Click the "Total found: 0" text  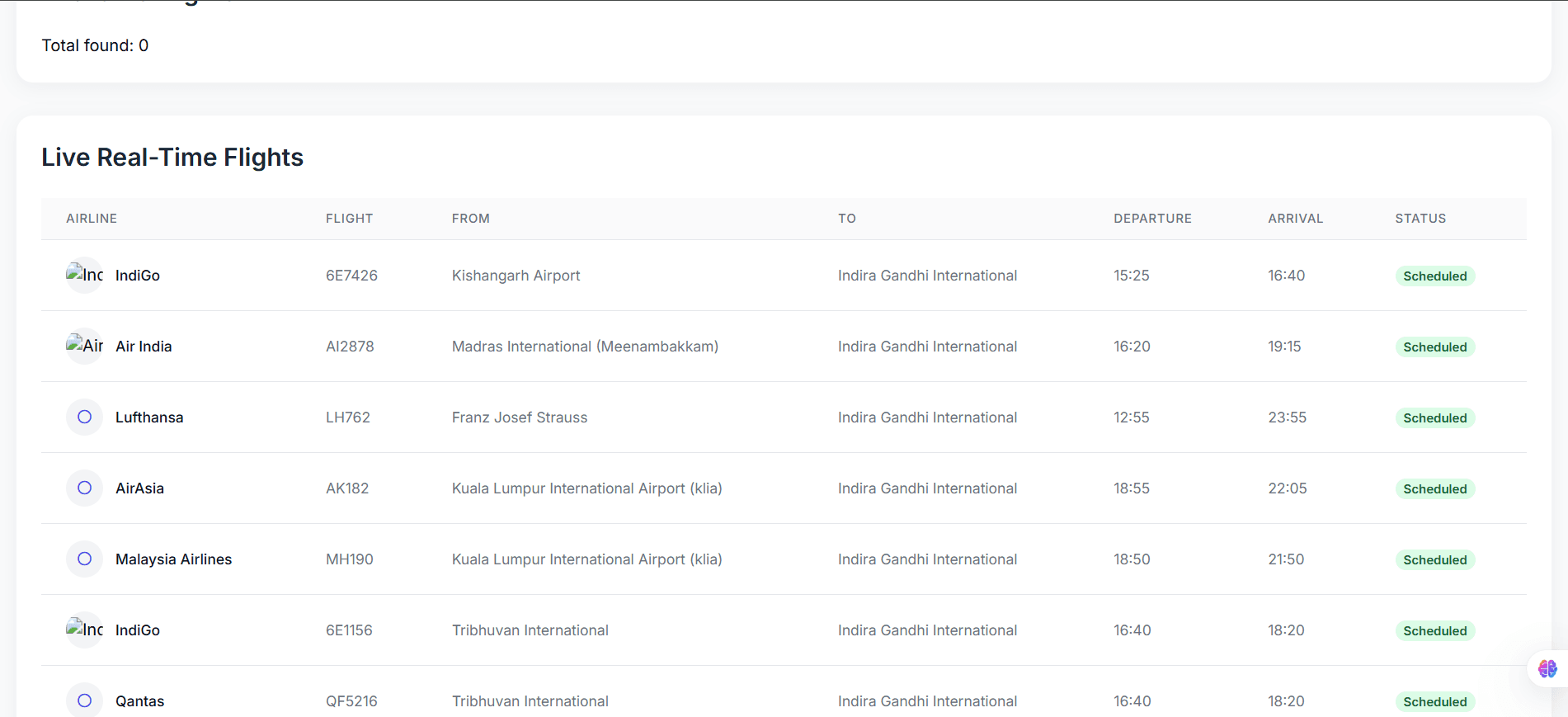click(95, 45)
